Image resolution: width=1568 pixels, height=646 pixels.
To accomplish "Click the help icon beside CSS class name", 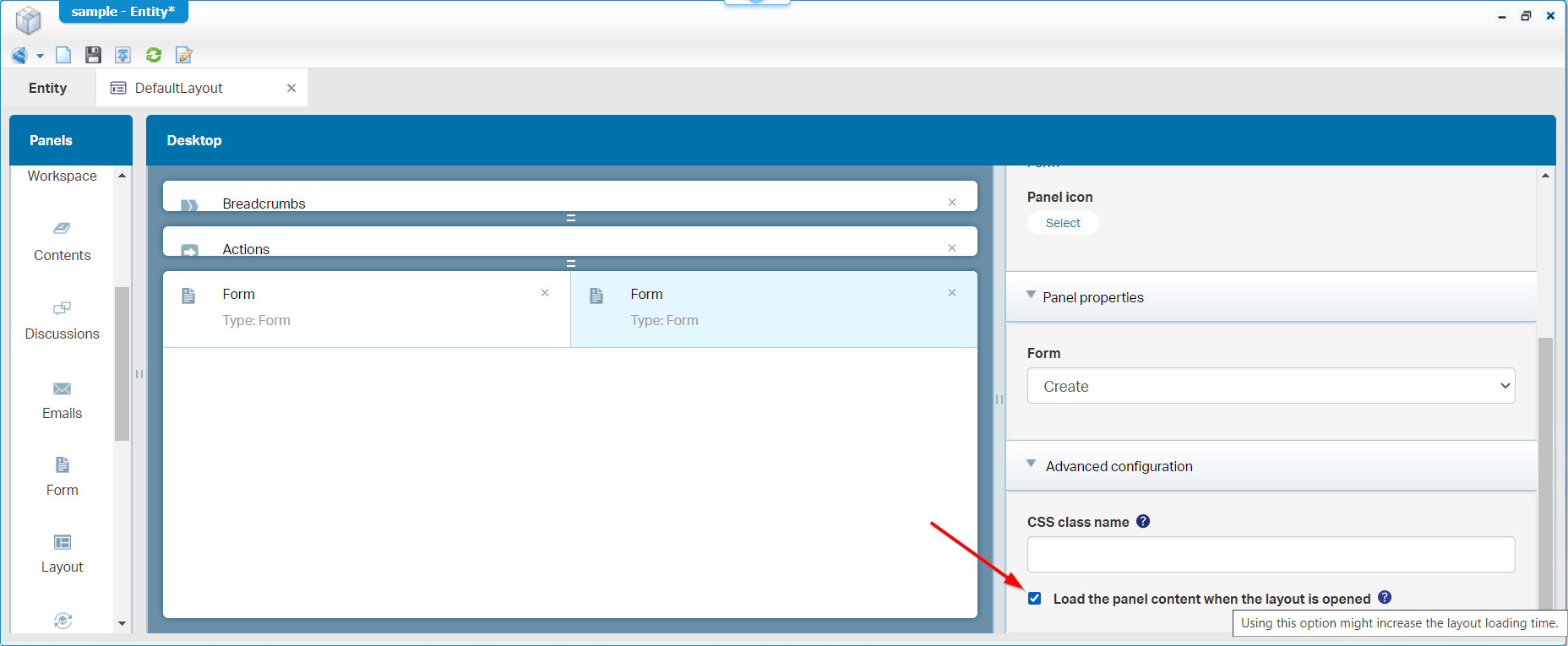I will point(1143,521).
